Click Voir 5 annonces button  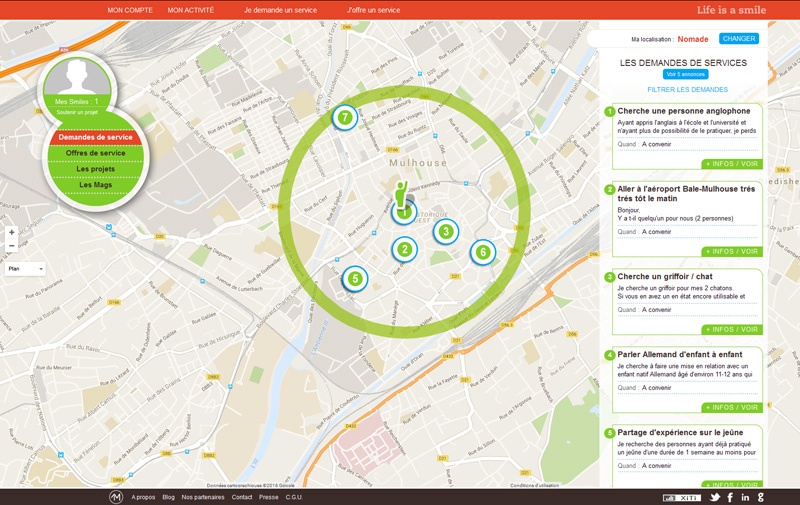(686, 74)
